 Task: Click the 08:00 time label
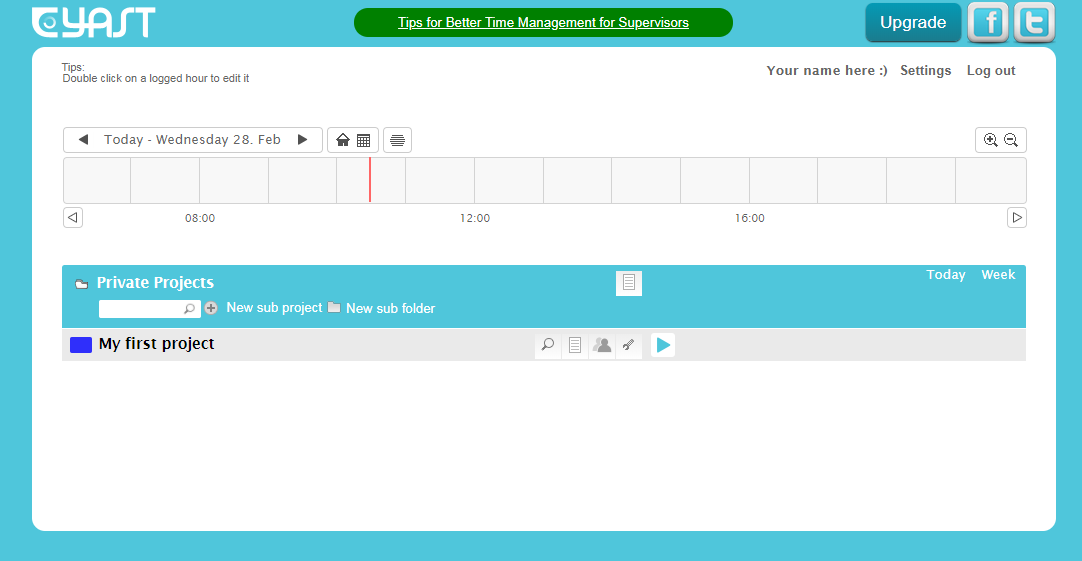(200, 218)
